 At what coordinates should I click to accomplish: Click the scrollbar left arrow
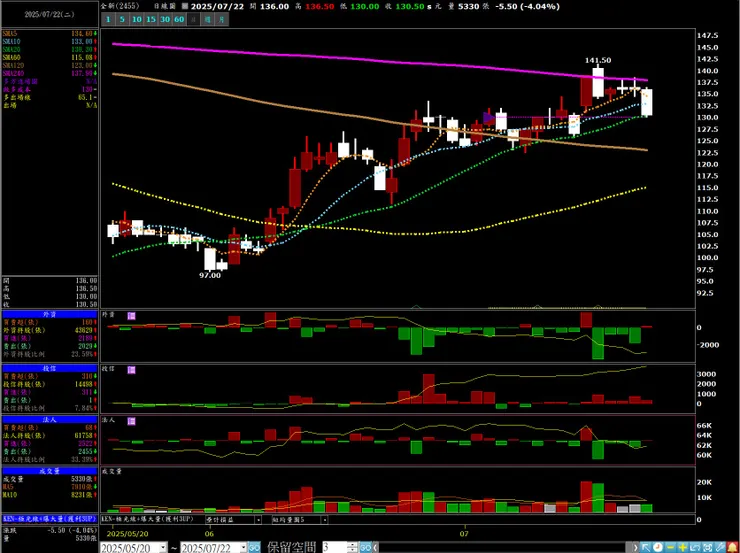[375, 547]
